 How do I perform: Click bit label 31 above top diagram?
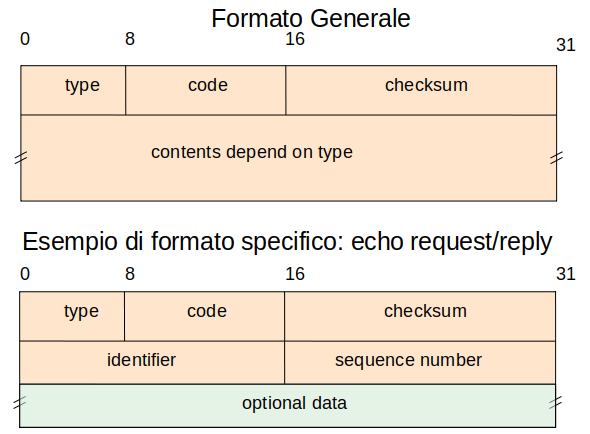(x=566, y=45)
